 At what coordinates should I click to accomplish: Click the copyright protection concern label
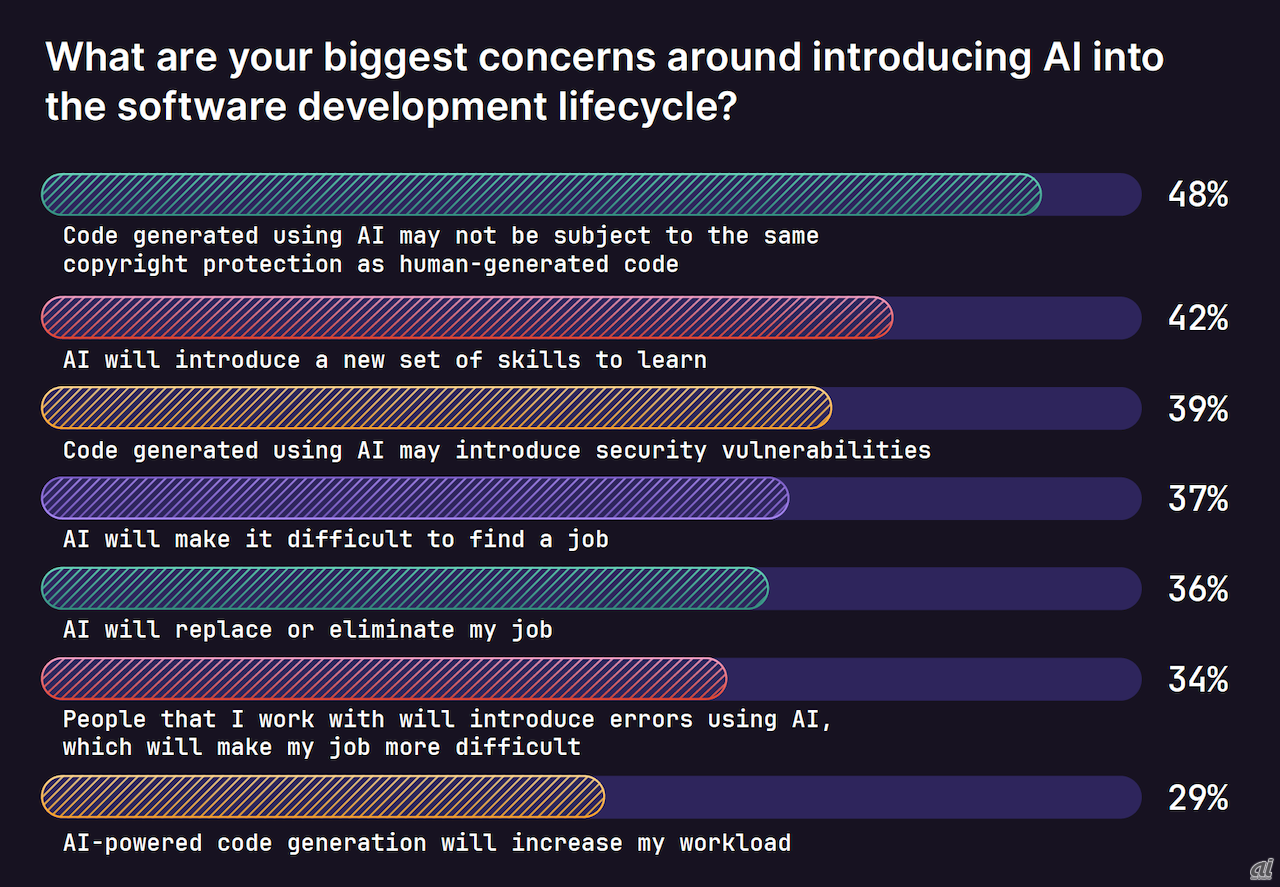point(440,250)
